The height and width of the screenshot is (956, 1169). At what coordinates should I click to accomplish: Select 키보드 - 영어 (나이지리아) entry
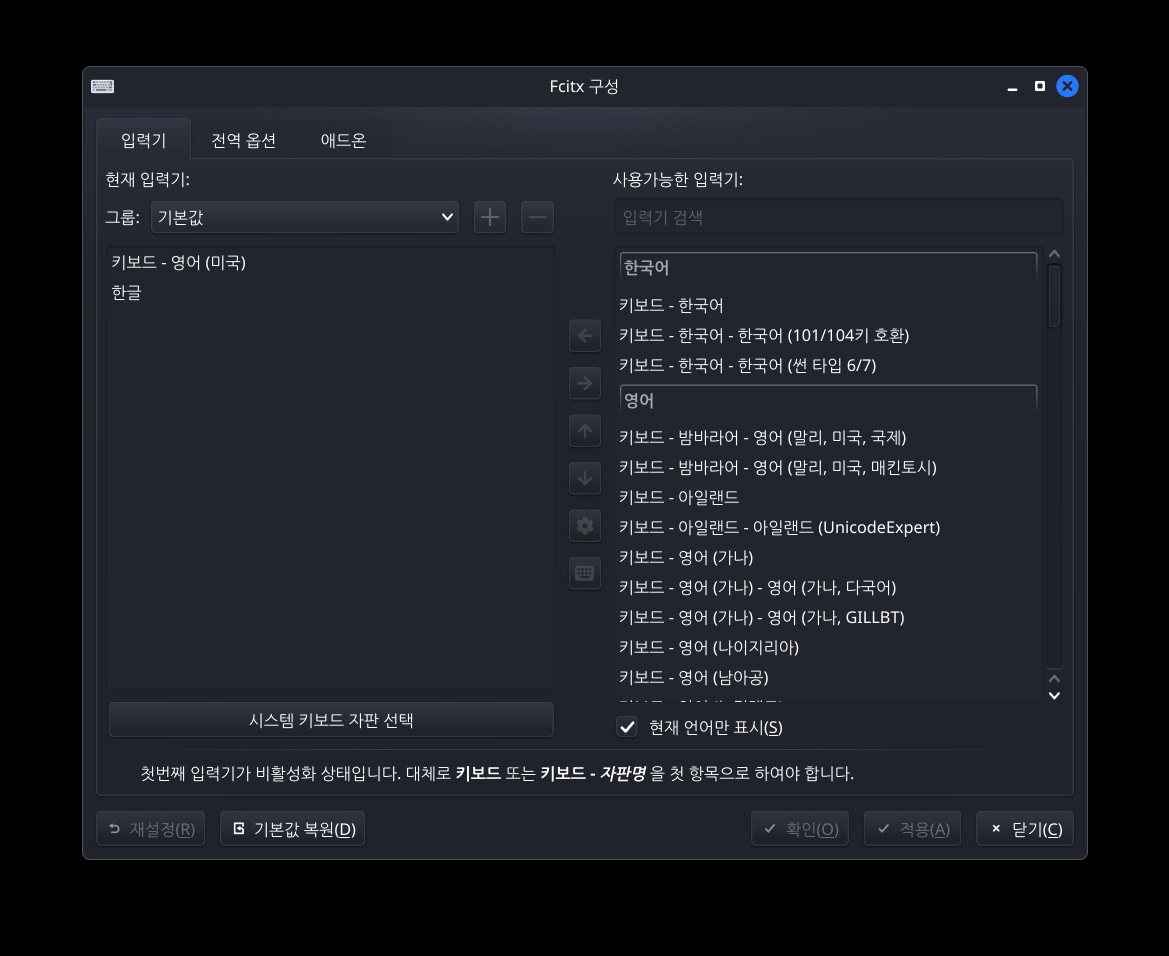click(828, 647)
